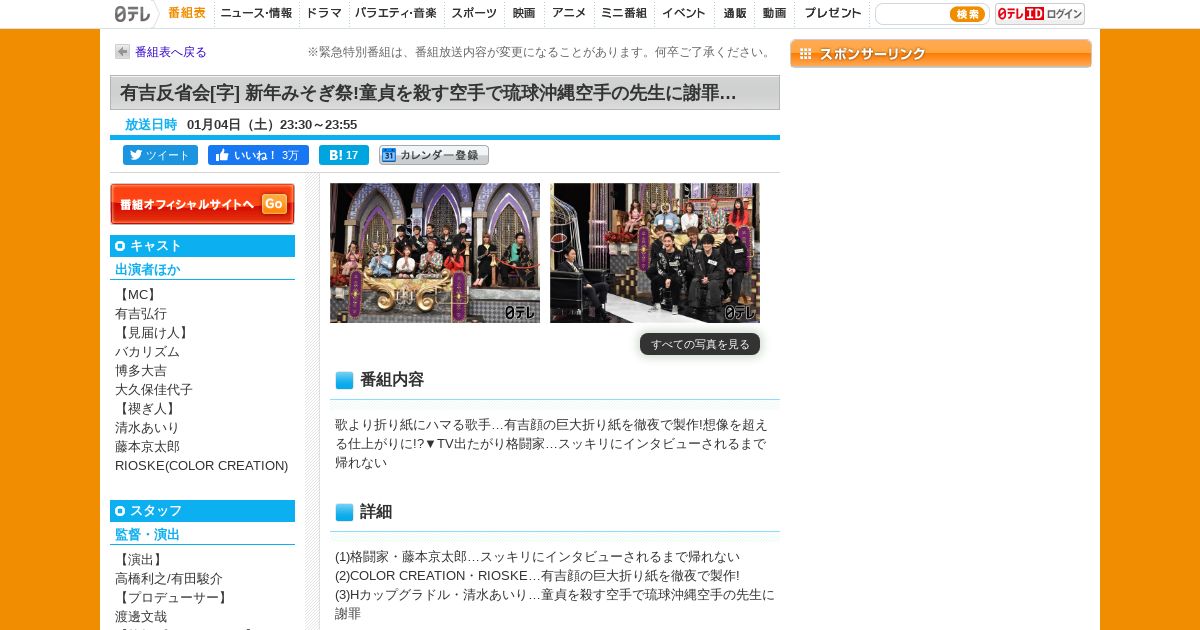Focus the site search input field

click(x=911, y=14)
